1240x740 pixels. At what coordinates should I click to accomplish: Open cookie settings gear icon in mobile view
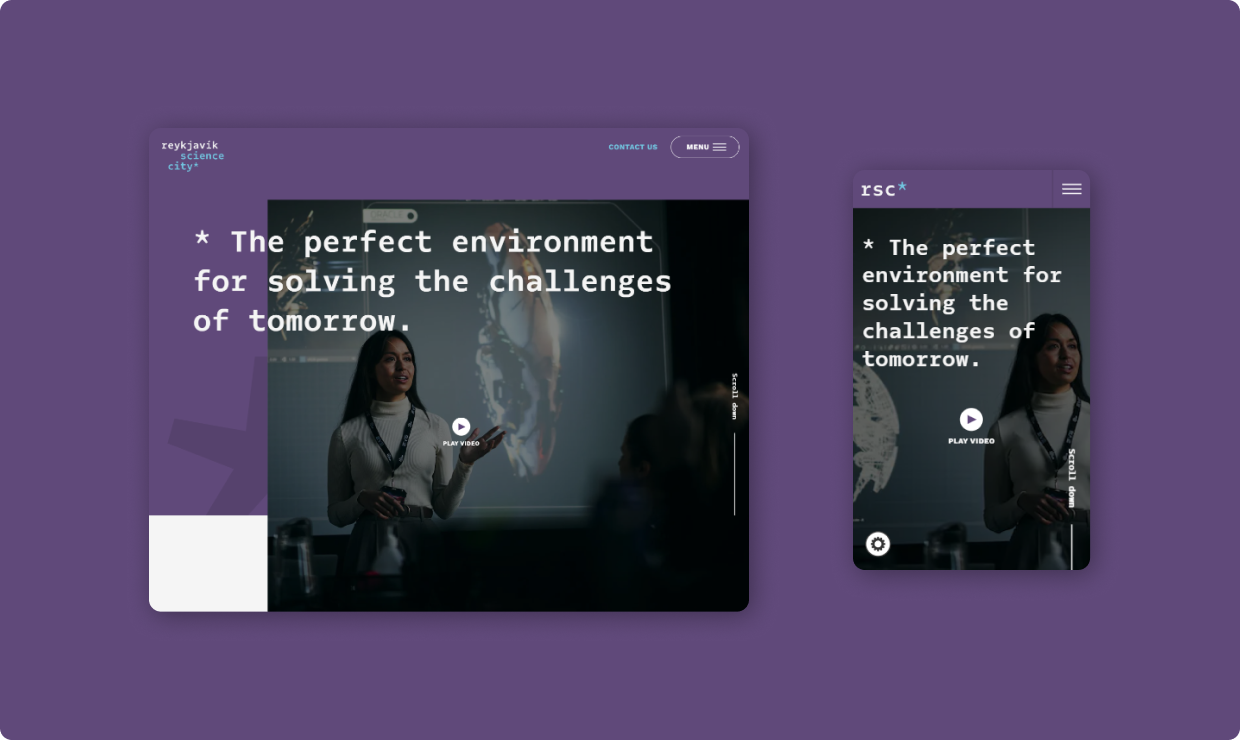point(878,544)
